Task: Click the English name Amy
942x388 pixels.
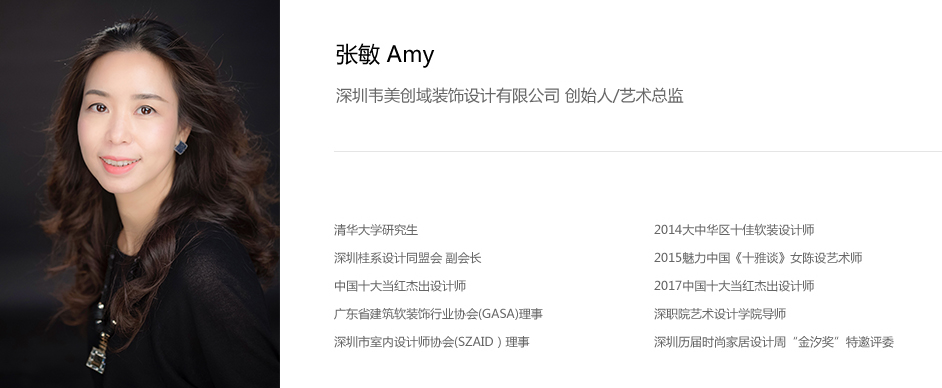Action: pos(410,55)
